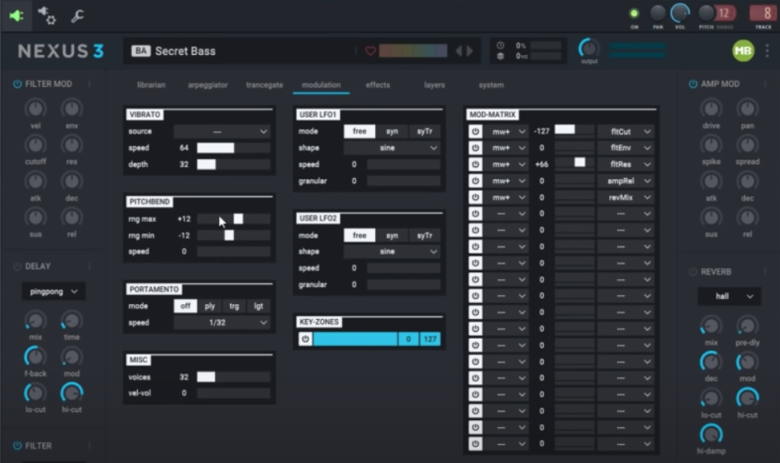Open the FILTER MOD options menu dots
This screenshot has width=780, height=463.
click(x=90, y=84)
